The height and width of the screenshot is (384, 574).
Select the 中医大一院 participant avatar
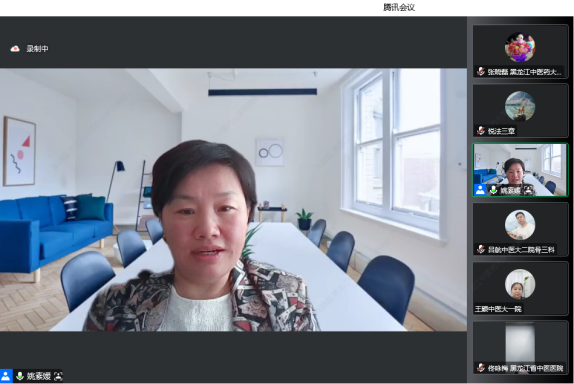pyautogui.click(x=520, y=284)
